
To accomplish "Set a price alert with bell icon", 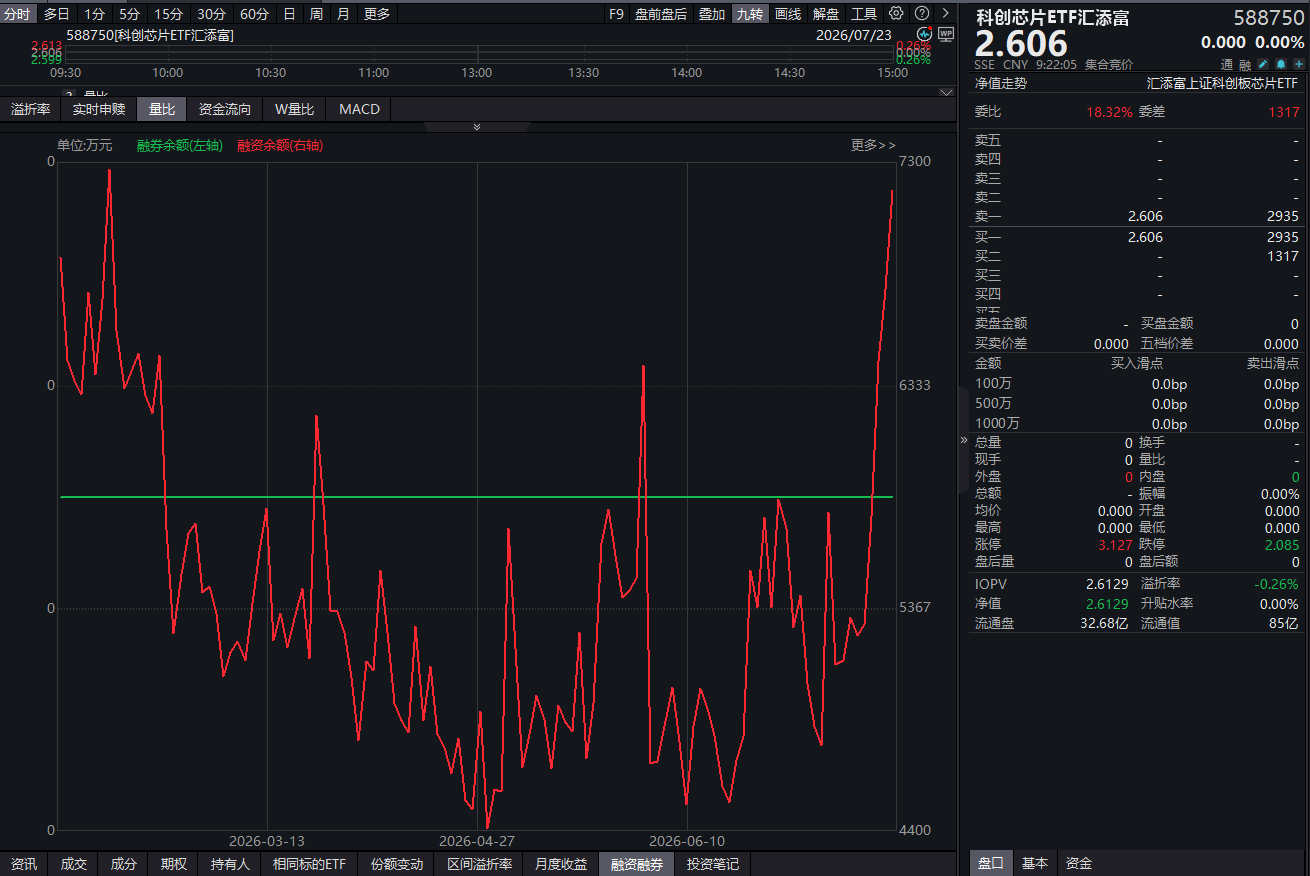I will point(1281,64).
